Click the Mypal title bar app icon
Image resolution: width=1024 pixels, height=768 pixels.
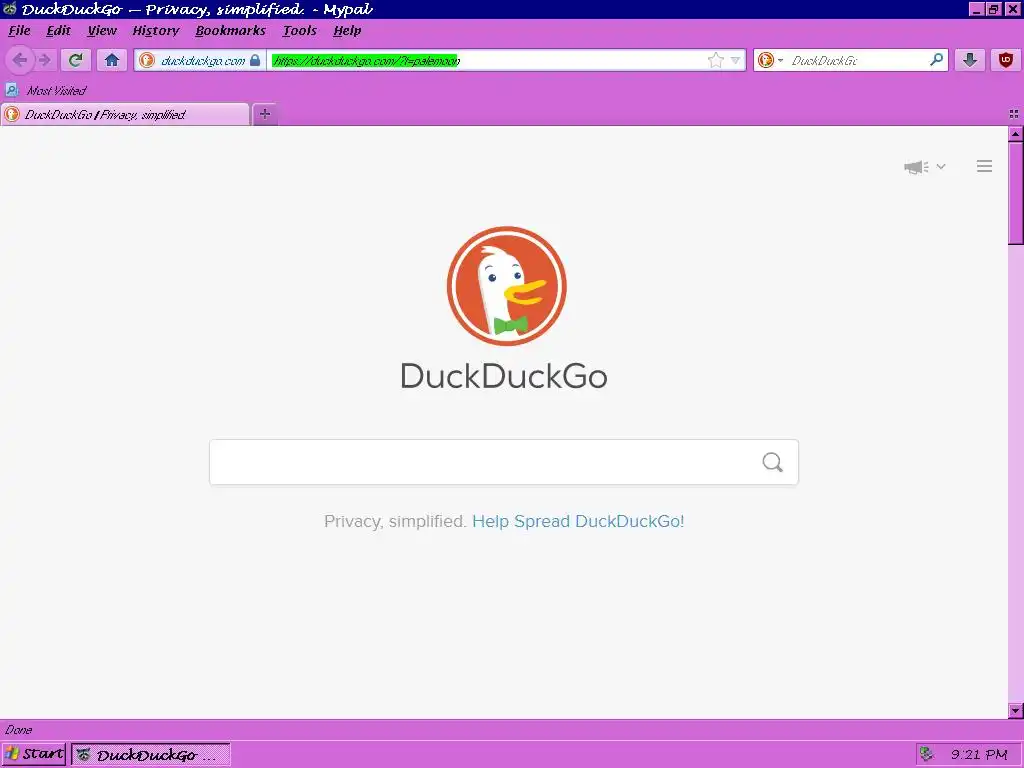(10, 9)
